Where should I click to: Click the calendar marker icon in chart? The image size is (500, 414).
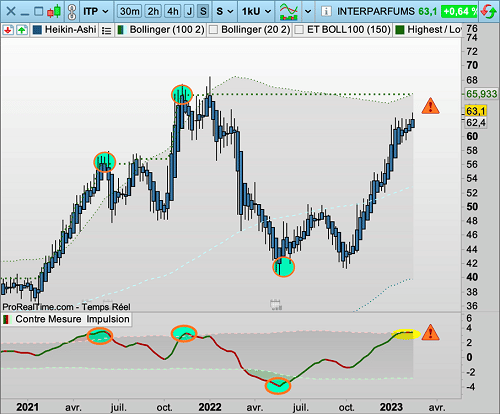point(276,304)
